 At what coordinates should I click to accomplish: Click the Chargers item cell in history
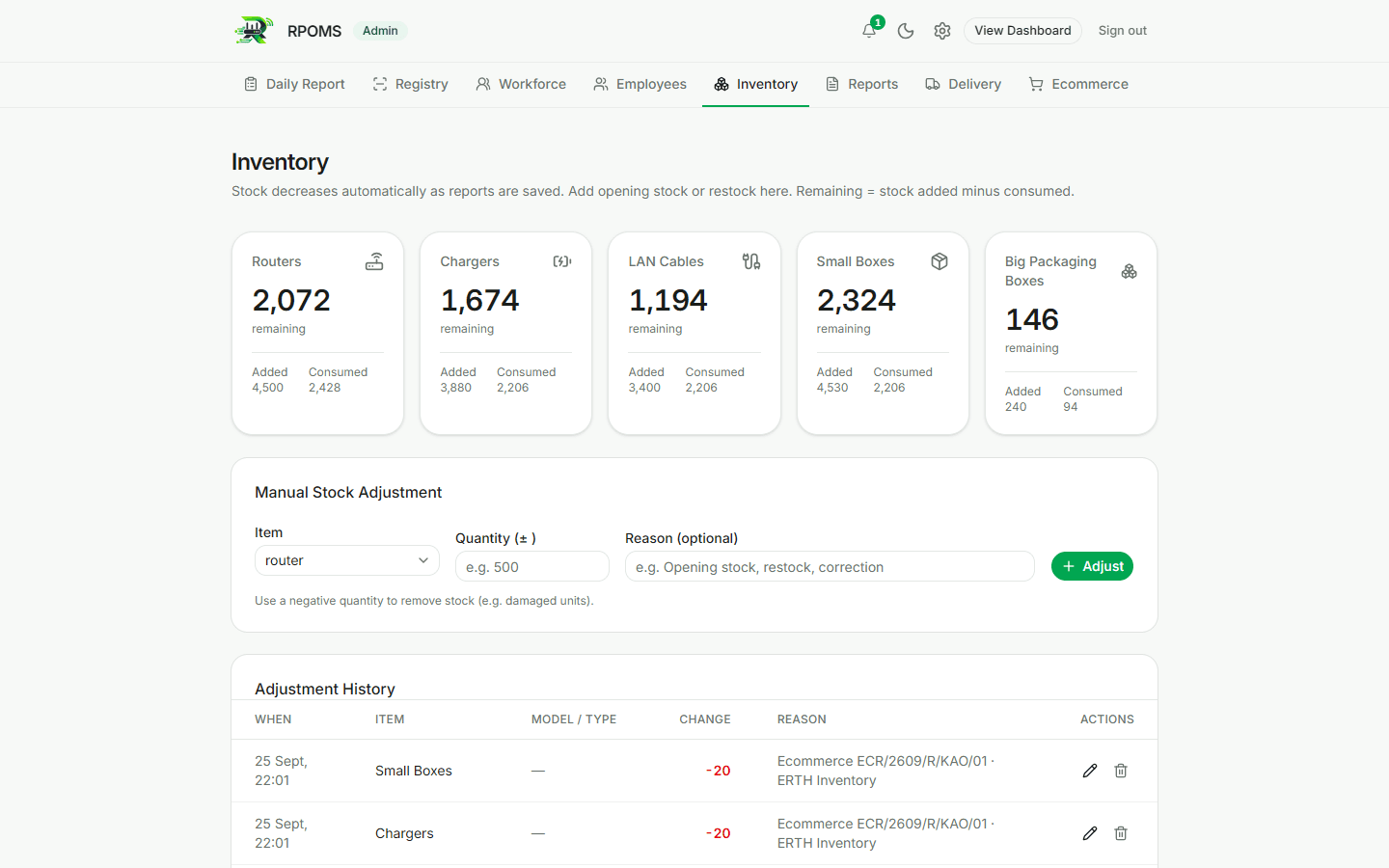point(404,833)
